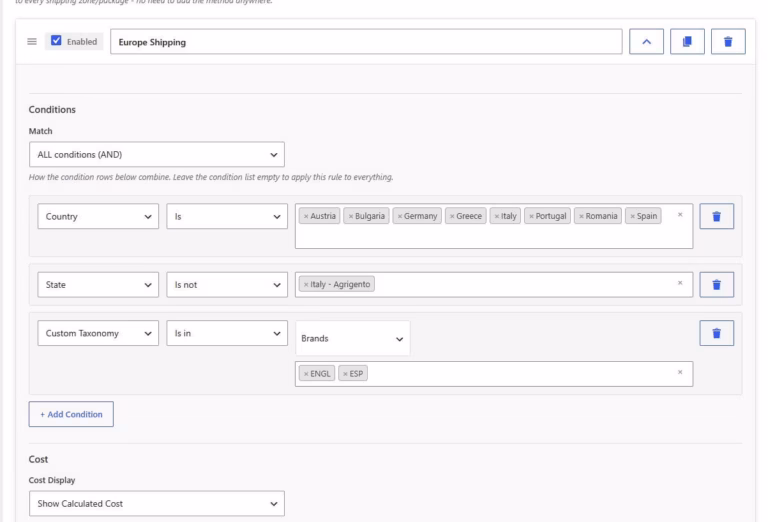
Task: Click the + Add Condition button
Action: pos(71,414)
